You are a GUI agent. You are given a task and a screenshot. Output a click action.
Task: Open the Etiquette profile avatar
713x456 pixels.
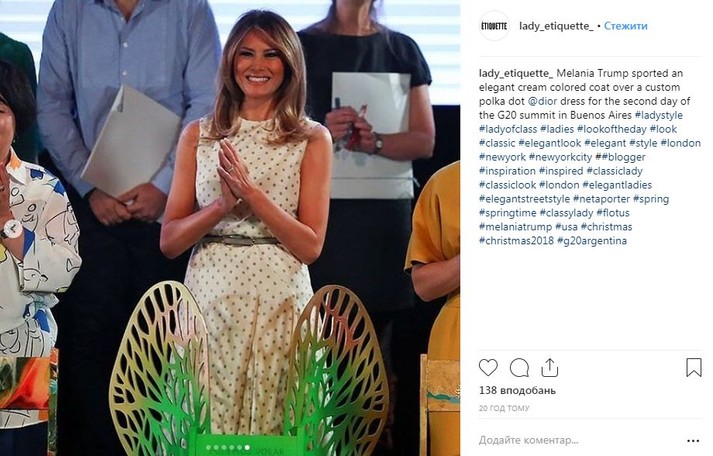(x=494, y=26)
